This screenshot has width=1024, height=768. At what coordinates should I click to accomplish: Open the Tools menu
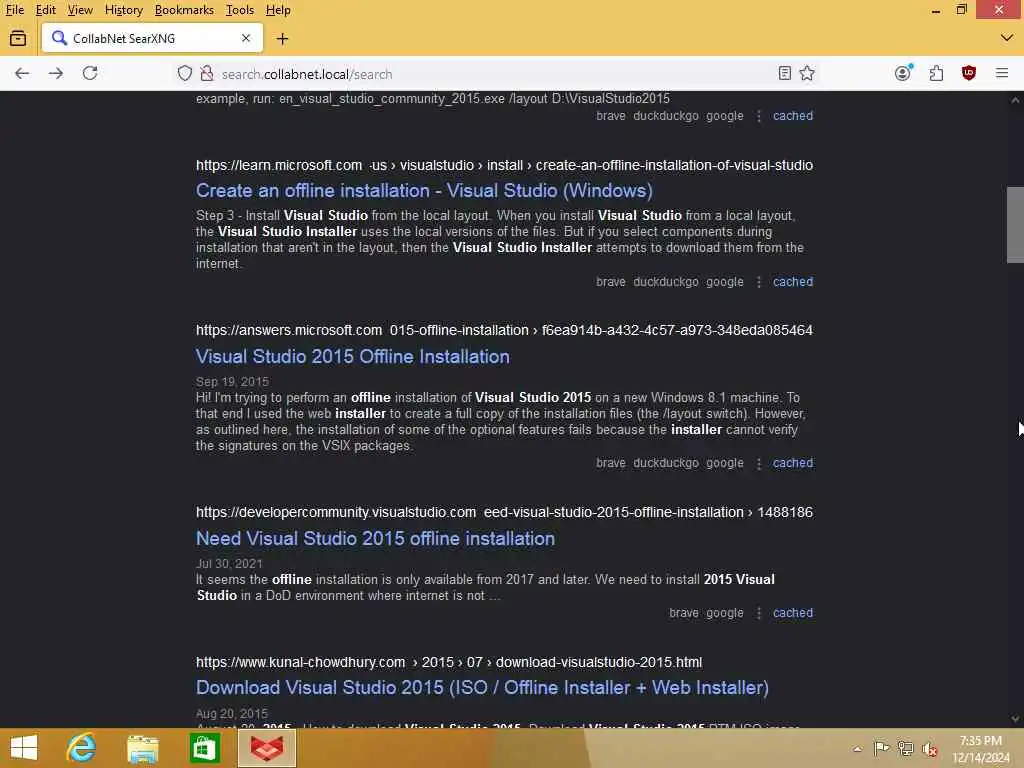pos(240,10)
